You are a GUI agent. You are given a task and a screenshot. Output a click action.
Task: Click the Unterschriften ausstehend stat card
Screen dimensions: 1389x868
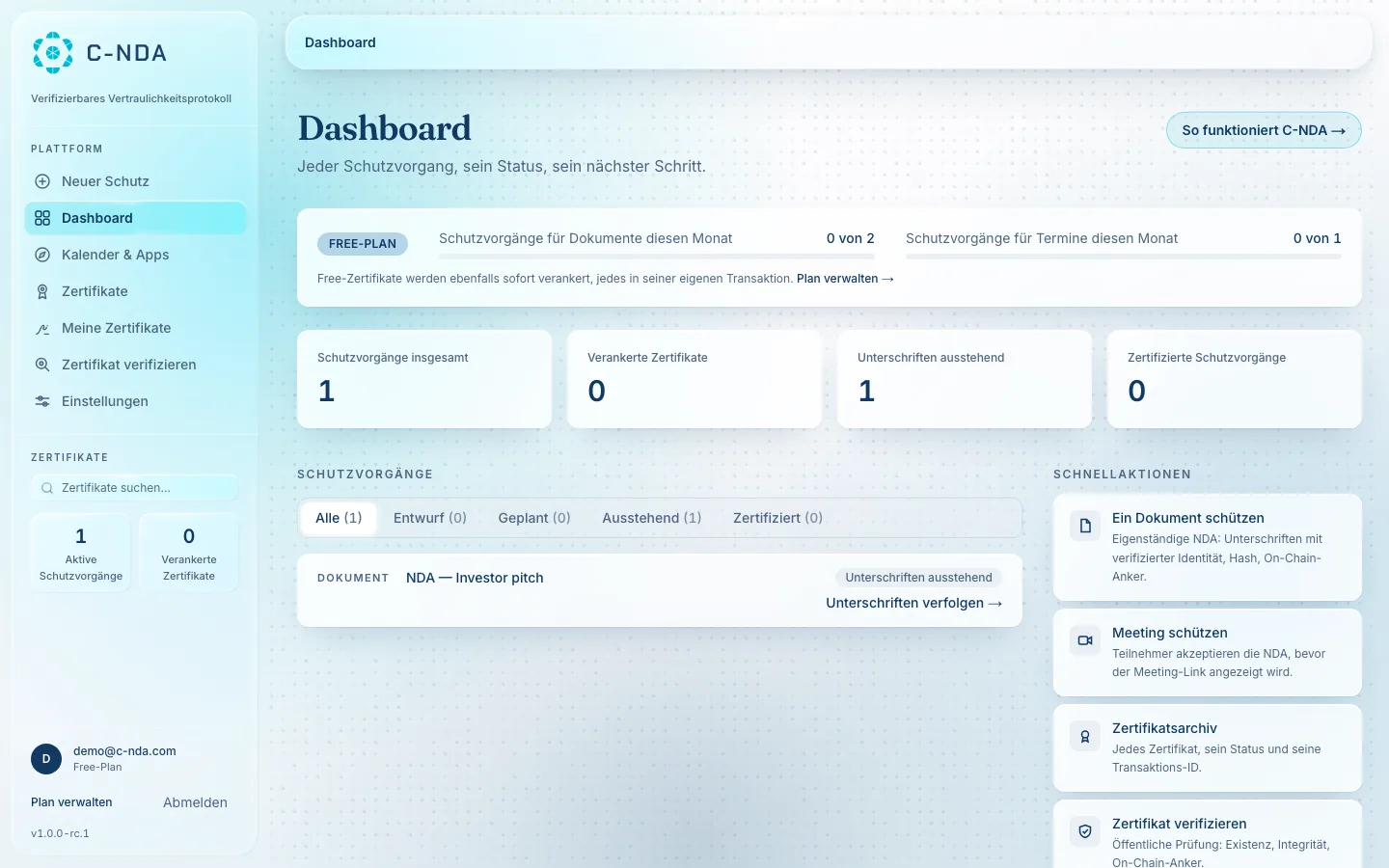[x=965, y=379]
